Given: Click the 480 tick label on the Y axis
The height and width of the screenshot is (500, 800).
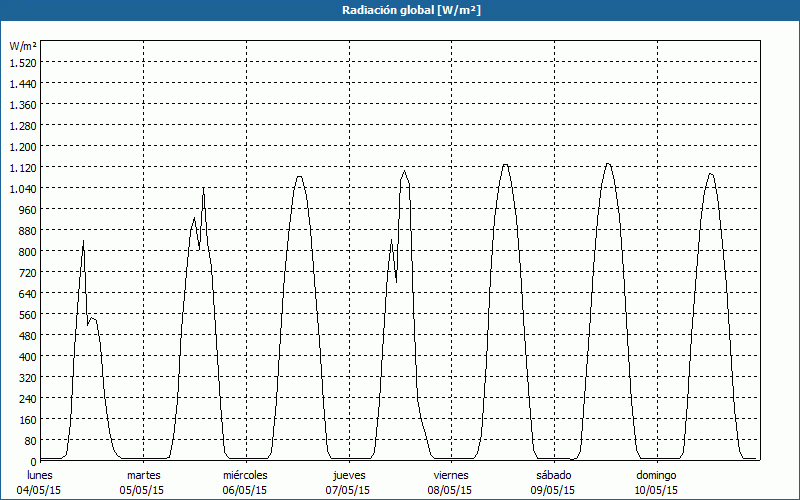Looking at the screenshot, I should click(26, 336).
